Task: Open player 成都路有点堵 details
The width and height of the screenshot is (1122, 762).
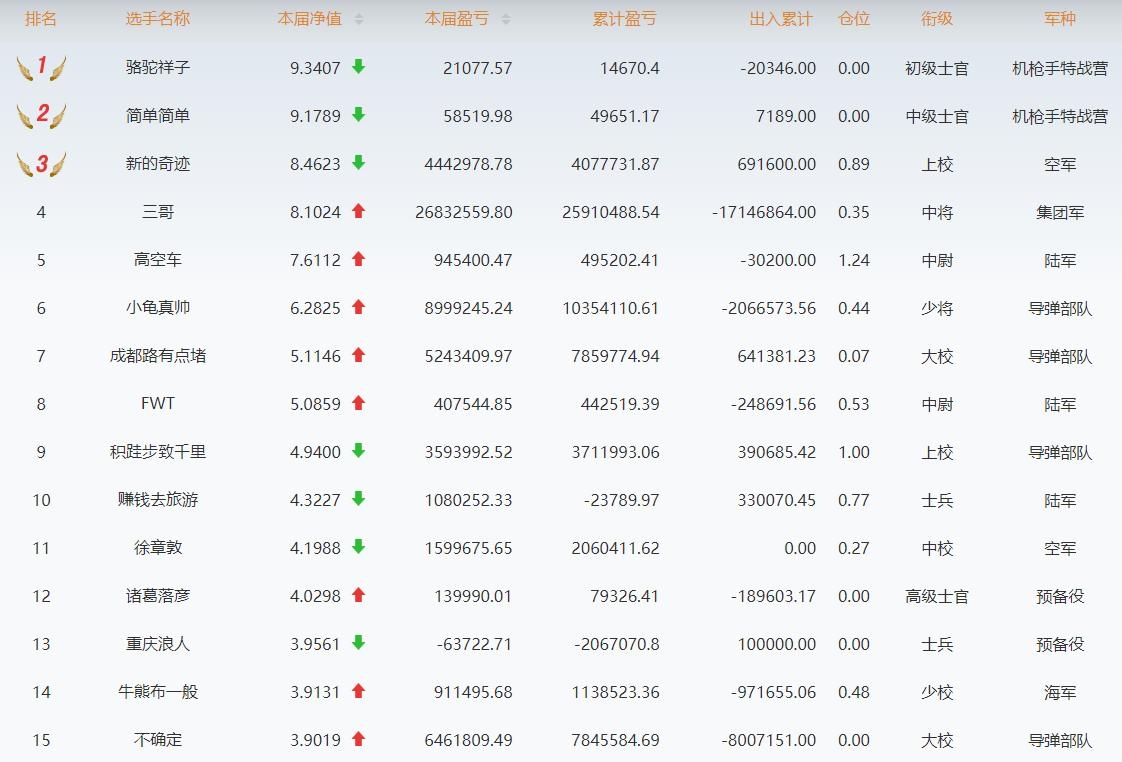Action: tap(158, 356)
